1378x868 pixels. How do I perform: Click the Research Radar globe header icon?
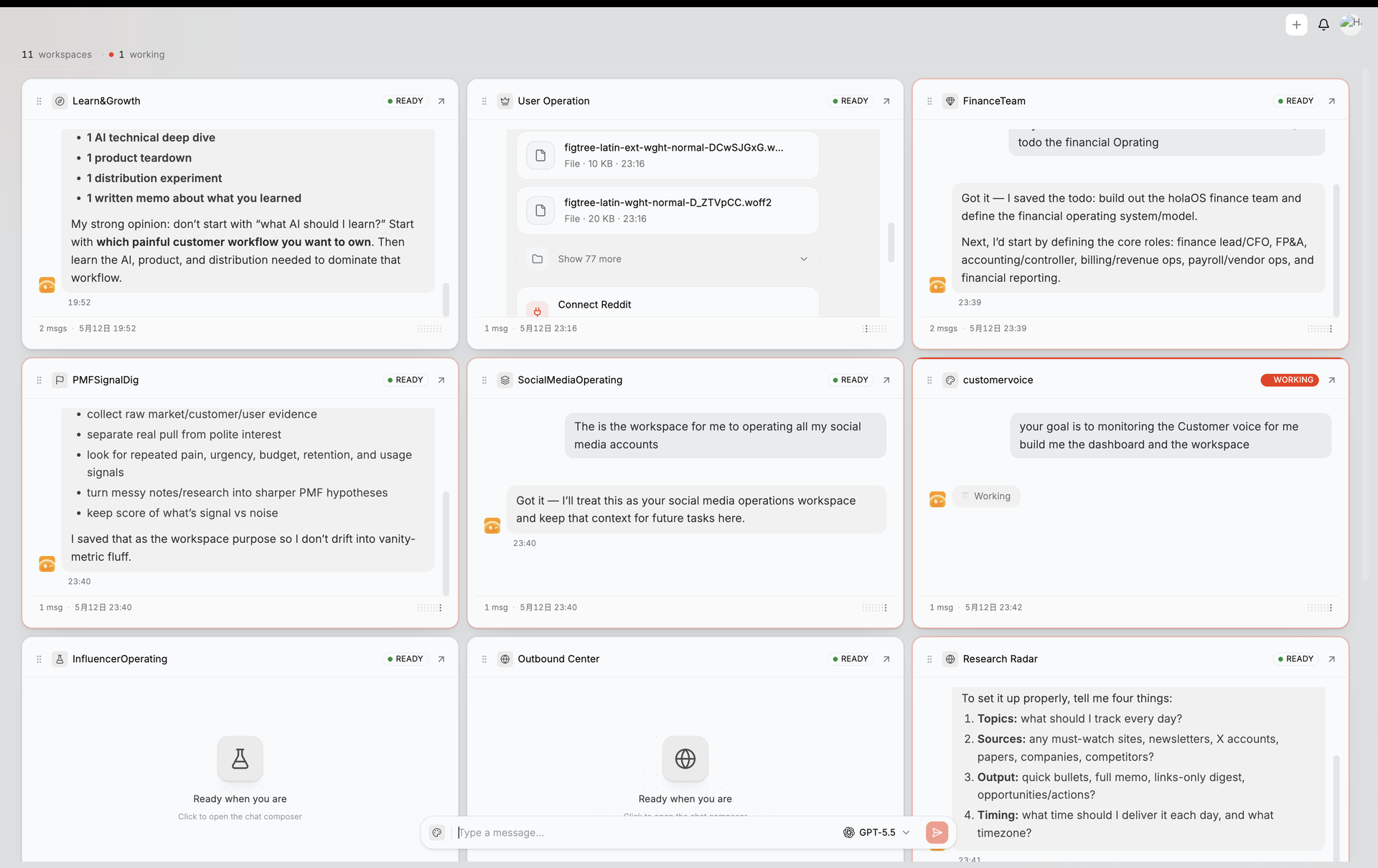(x=950, y=659)
